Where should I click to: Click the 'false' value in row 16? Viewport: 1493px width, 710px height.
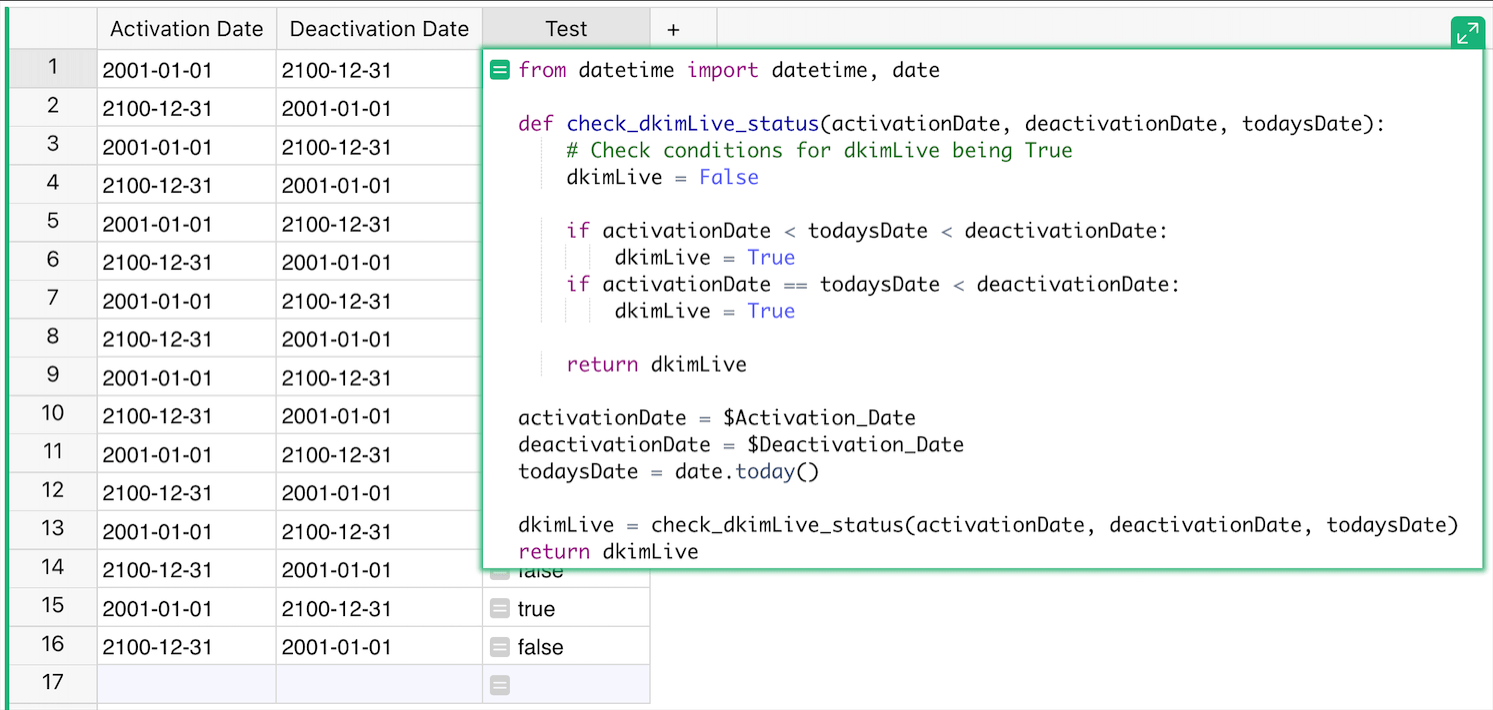540,647
